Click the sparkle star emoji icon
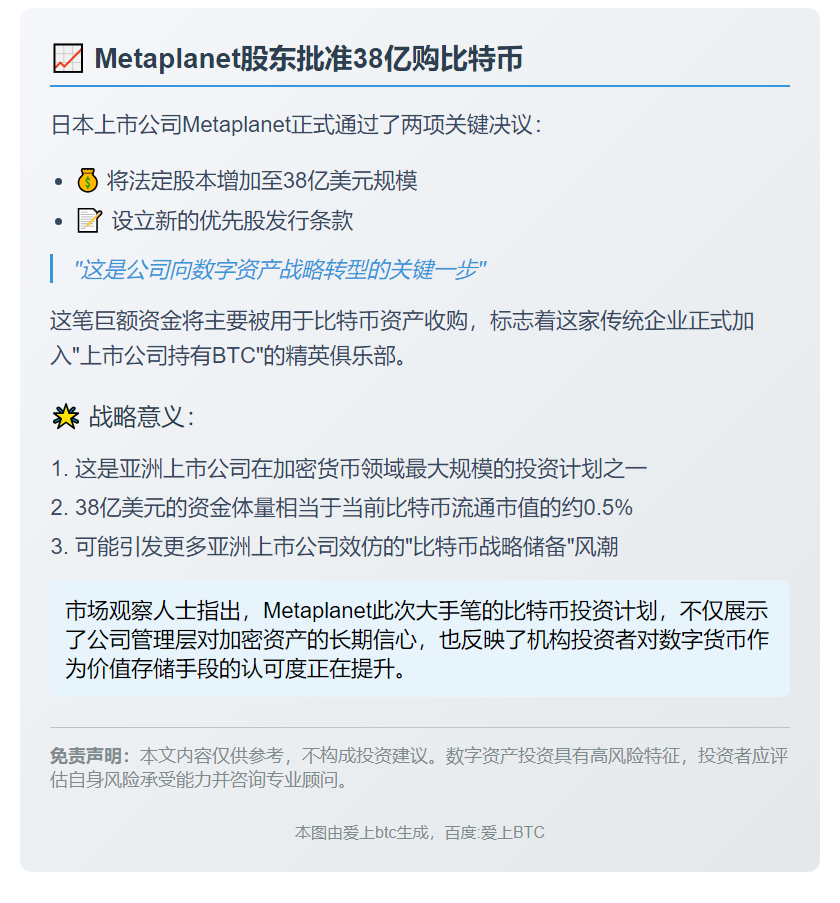 click(66, 417)
